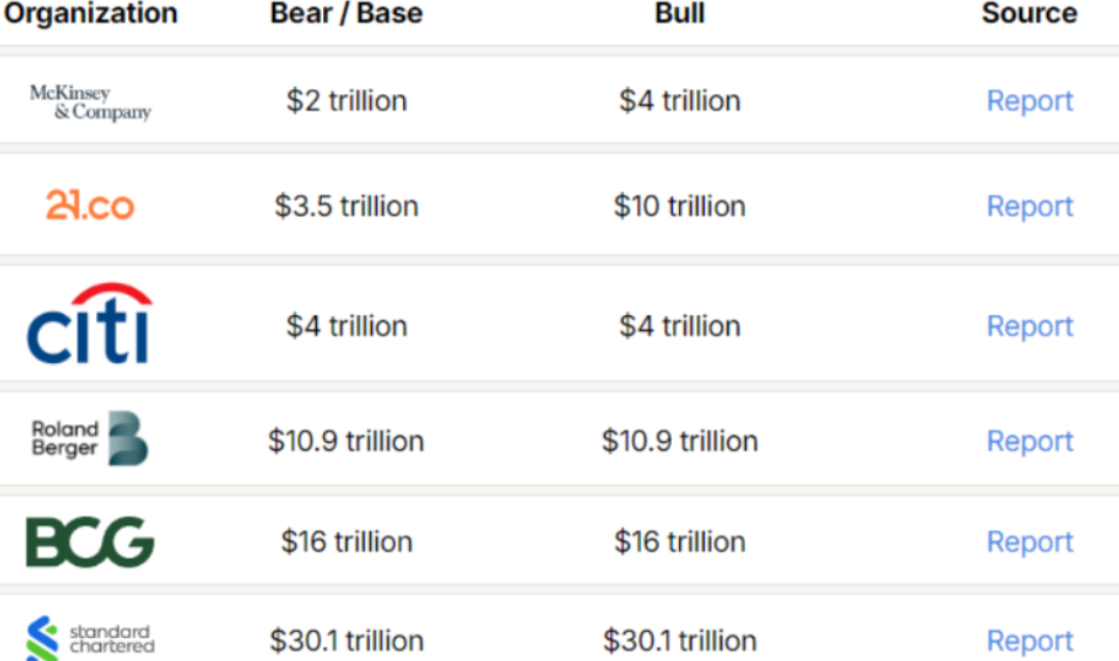The image size is (1119, 661).
Task: Select McKinsey's $2 trillion bear value
Action: click(x=346, y=101)
